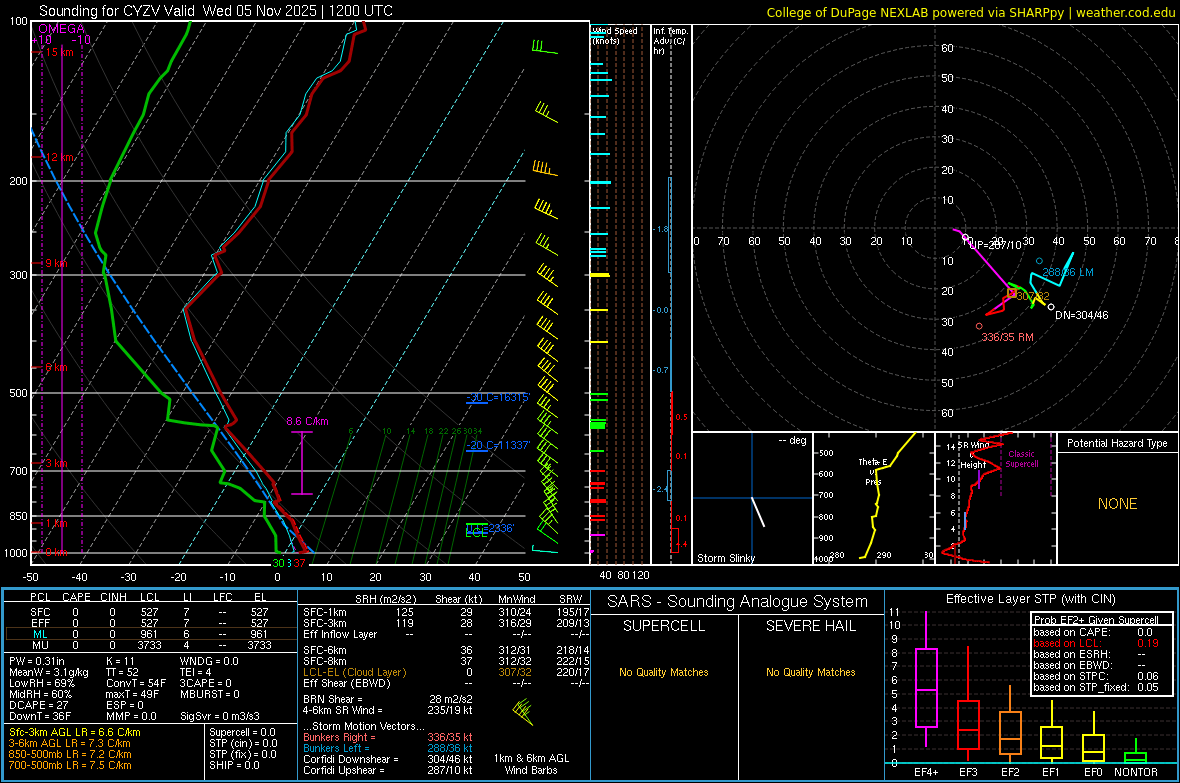Click the 'SigSvr = 0 m3/s3' value
This screenshot has width=1180, height=783.
point(220,717)
